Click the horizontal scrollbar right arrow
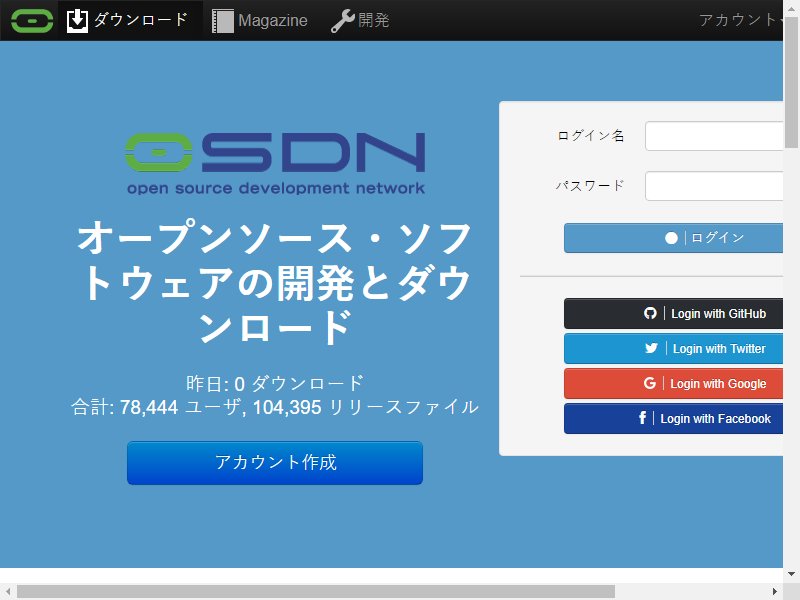 tap(775, 592)
